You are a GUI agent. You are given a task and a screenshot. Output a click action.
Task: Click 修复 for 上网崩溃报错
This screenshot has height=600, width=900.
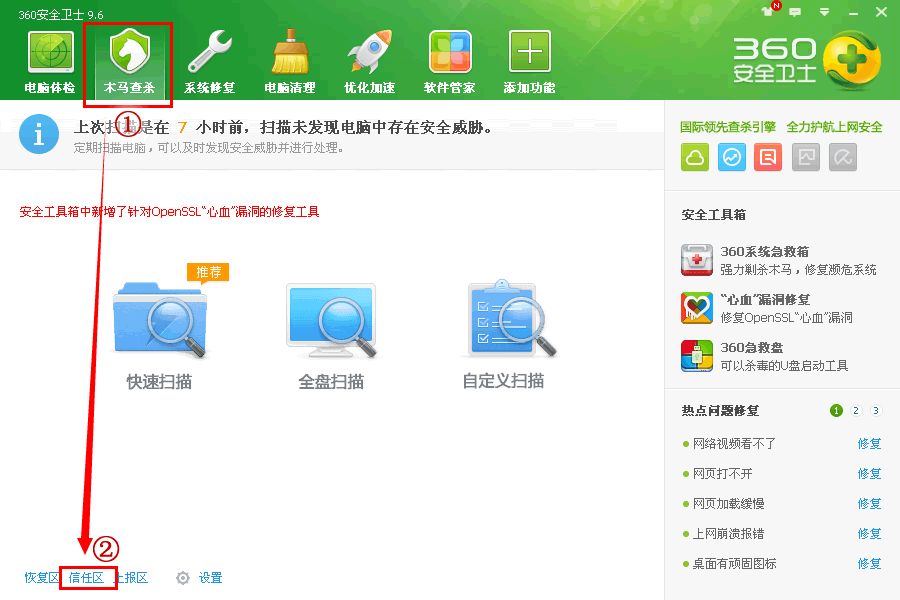[869, 533]
